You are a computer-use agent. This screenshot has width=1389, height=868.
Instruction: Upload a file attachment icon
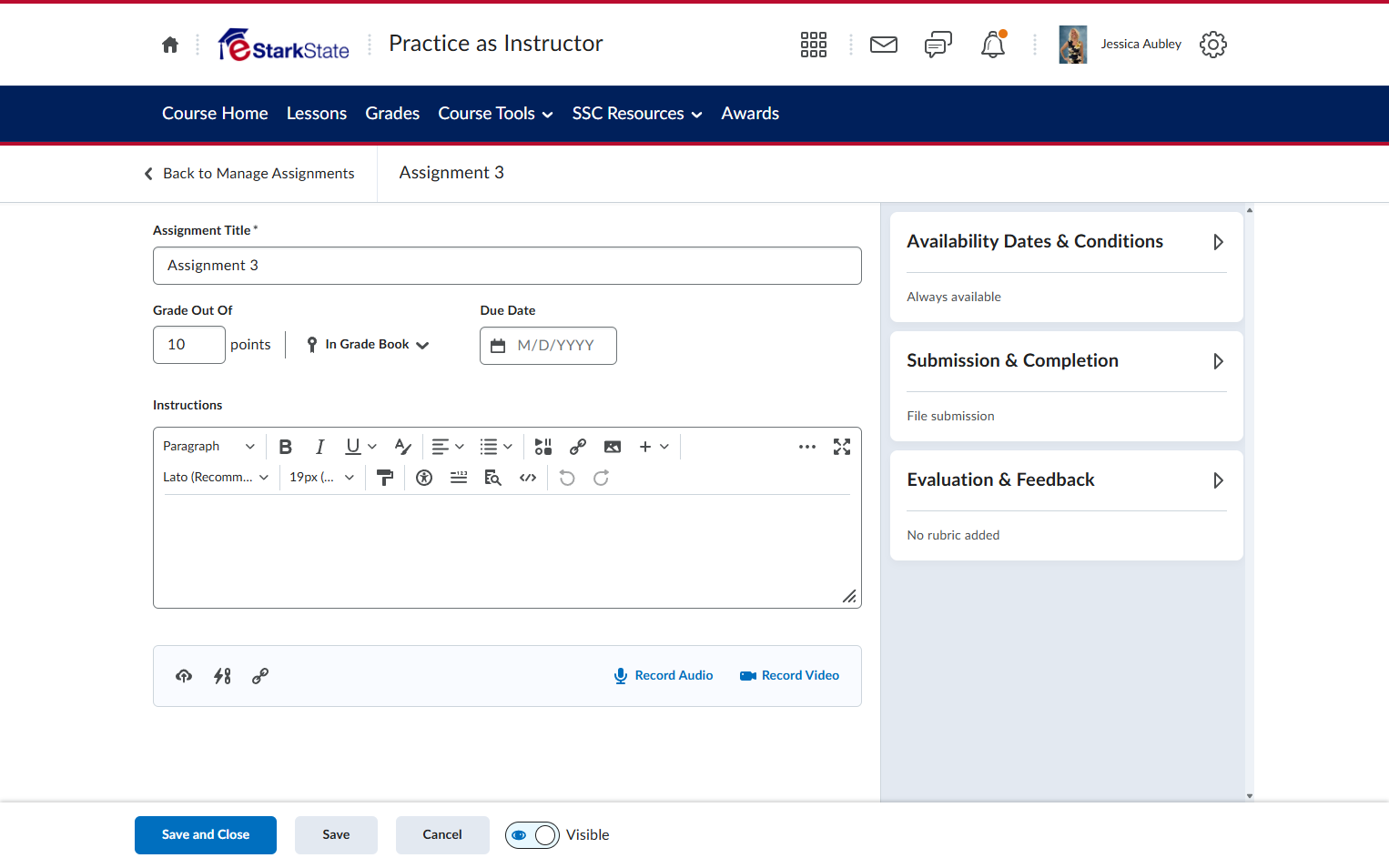point(184,676)
